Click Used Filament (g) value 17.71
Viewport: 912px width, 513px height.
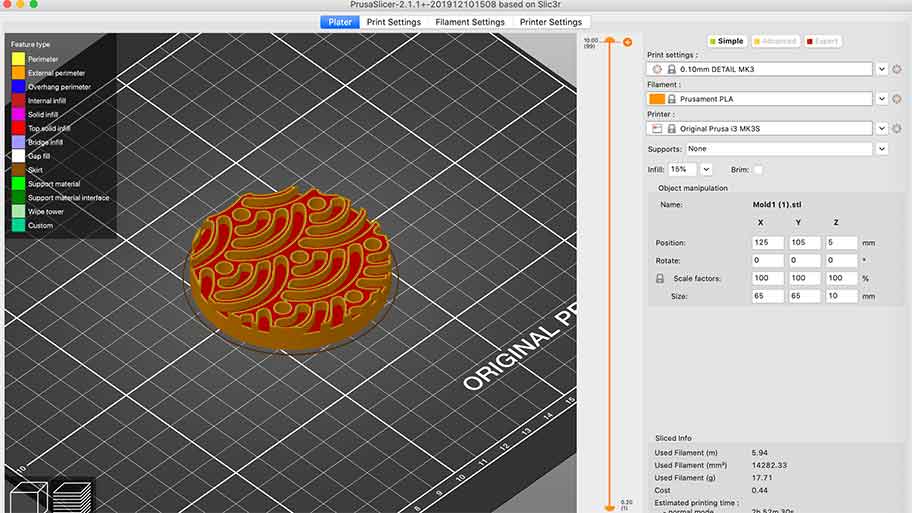tap(761, 478)
